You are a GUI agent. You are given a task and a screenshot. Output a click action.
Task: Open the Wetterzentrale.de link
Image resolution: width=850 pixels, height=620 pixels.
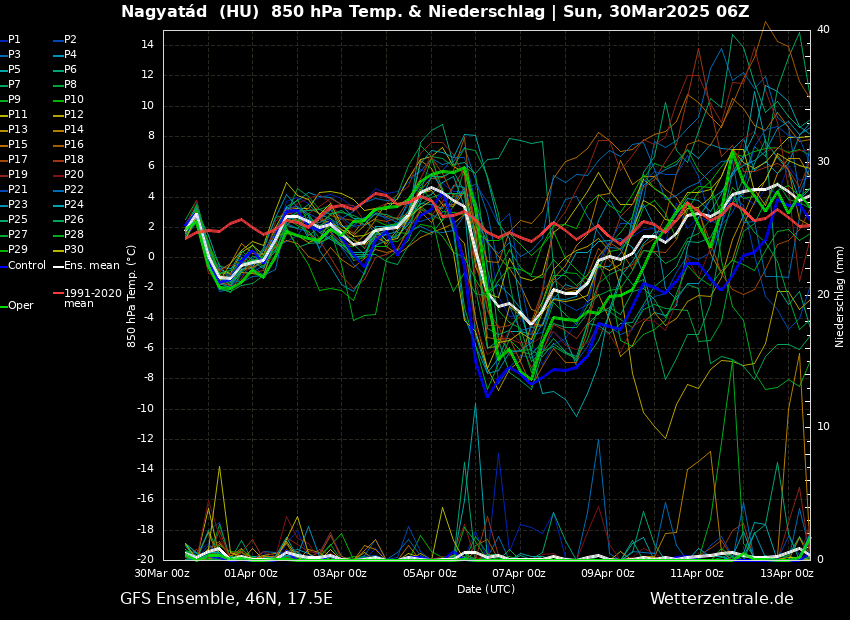(x=721, y=599)
